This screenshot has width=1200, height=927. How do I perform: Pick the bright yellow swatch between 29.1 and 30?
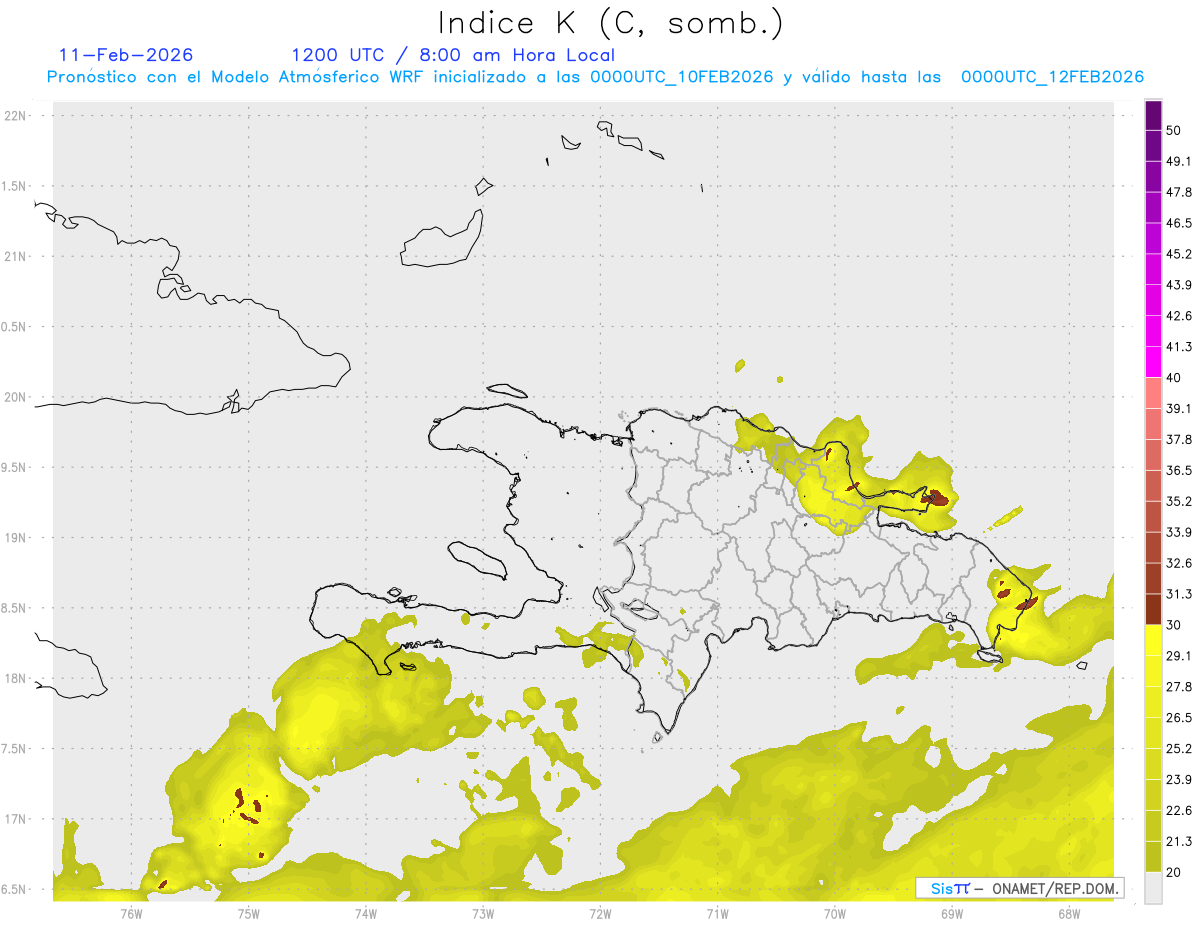(x=1153, y=640)
